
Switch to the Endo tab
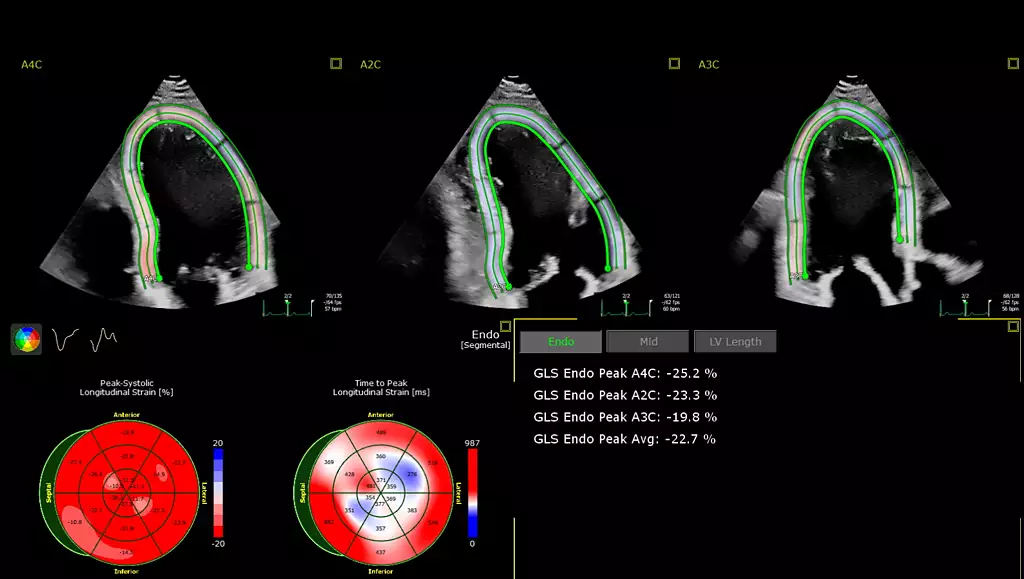[x=561, y=341]
